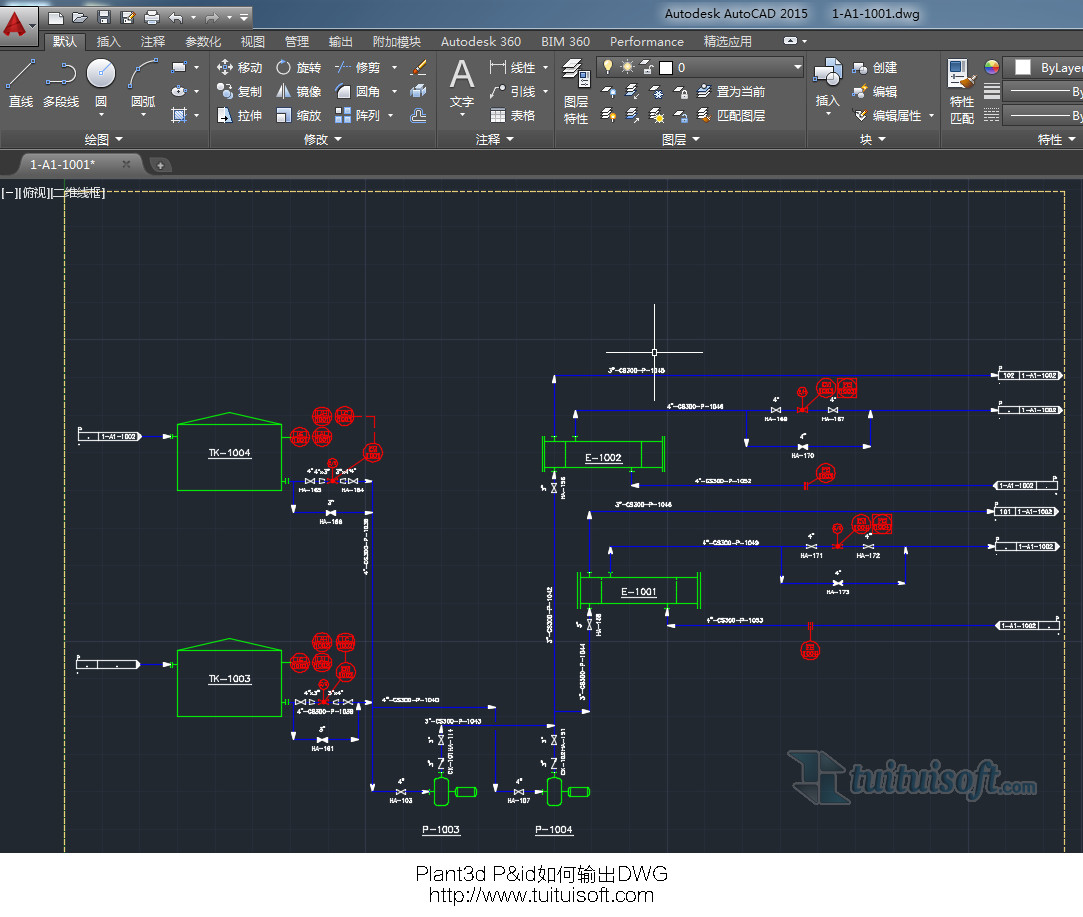Viewport: 1083px width, 917px height.
Task: Switch to the Insert (插入) ribbon tab
Action: click(x=108, y=42)
